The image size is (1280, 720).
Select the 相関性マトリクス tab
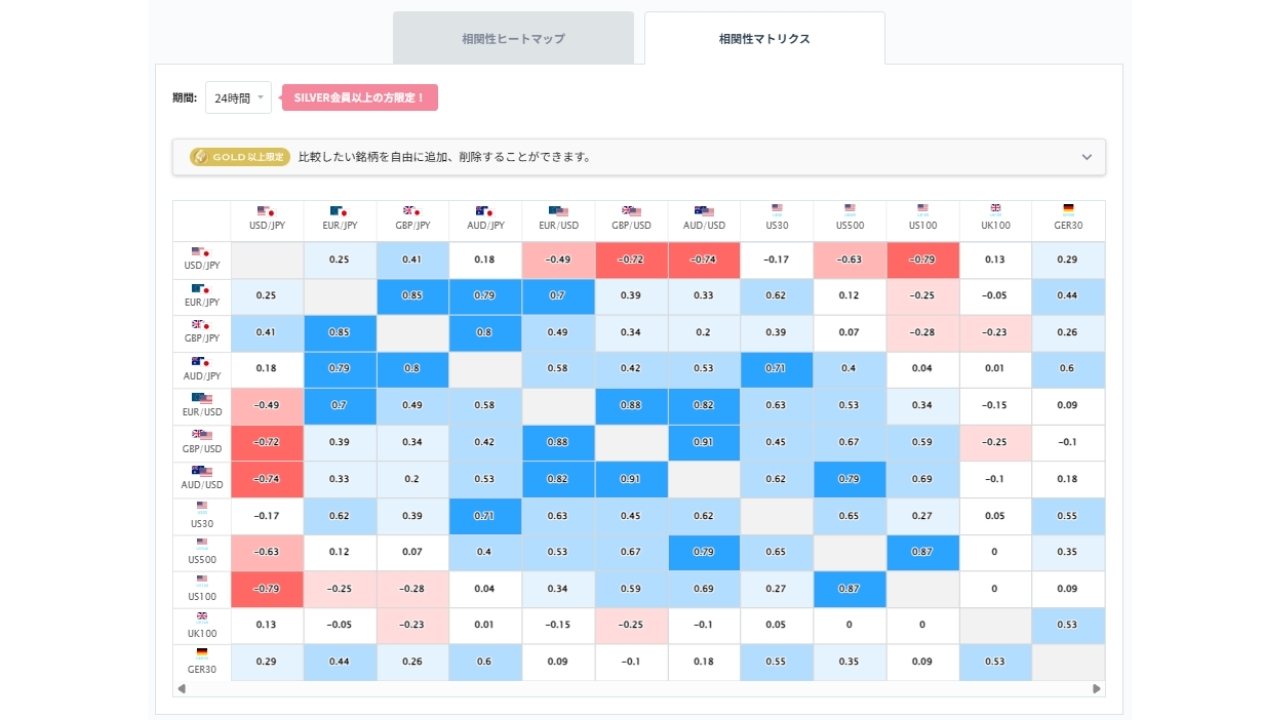(x=764, y=39)
